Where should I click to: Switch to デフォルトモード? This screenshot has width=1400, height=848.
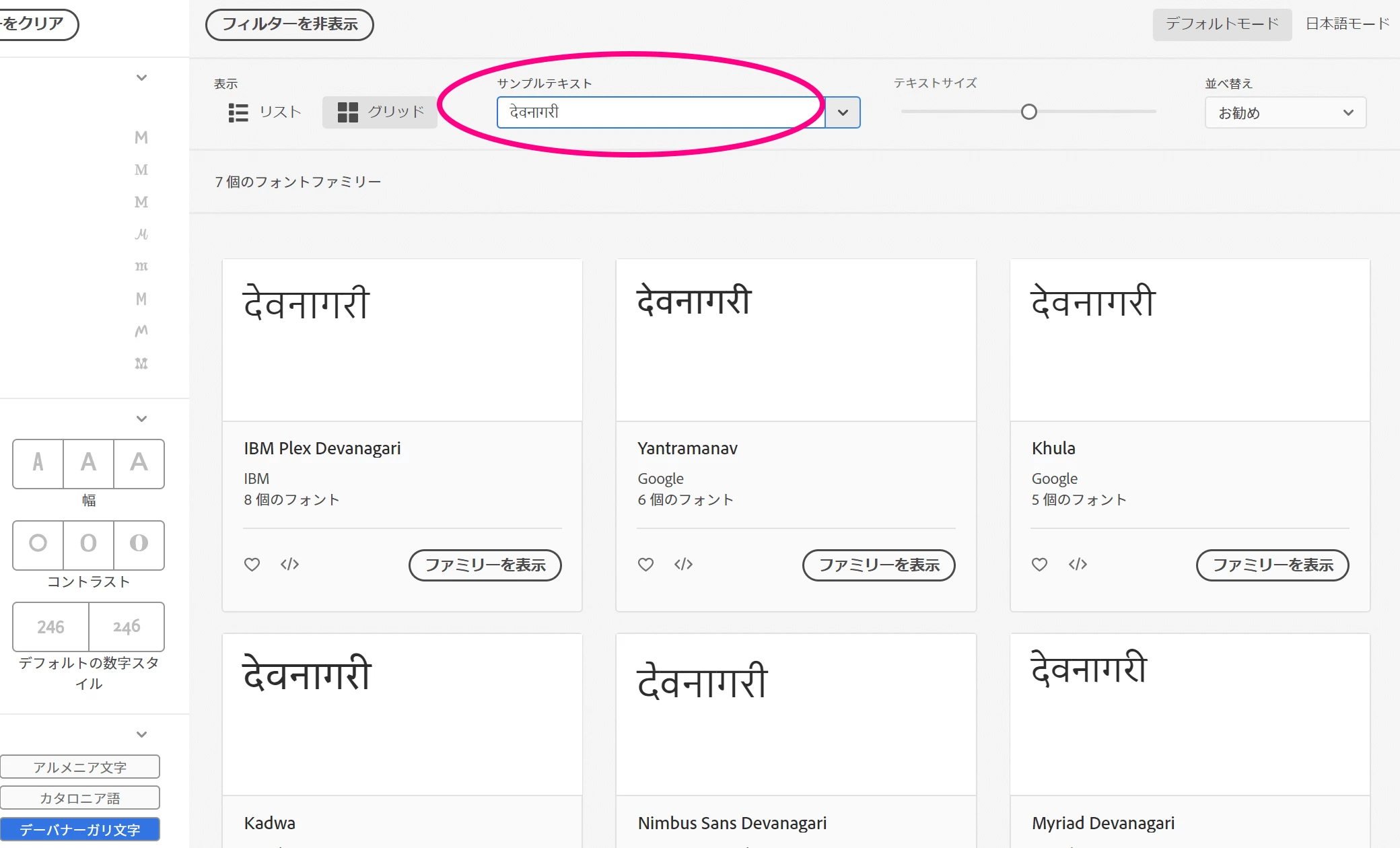1222,24
